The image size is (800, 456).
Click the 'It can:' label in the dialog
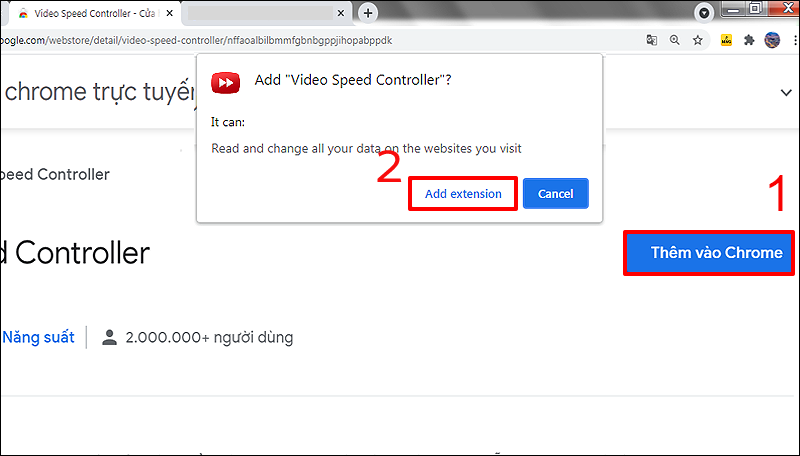tap(228, 122)
